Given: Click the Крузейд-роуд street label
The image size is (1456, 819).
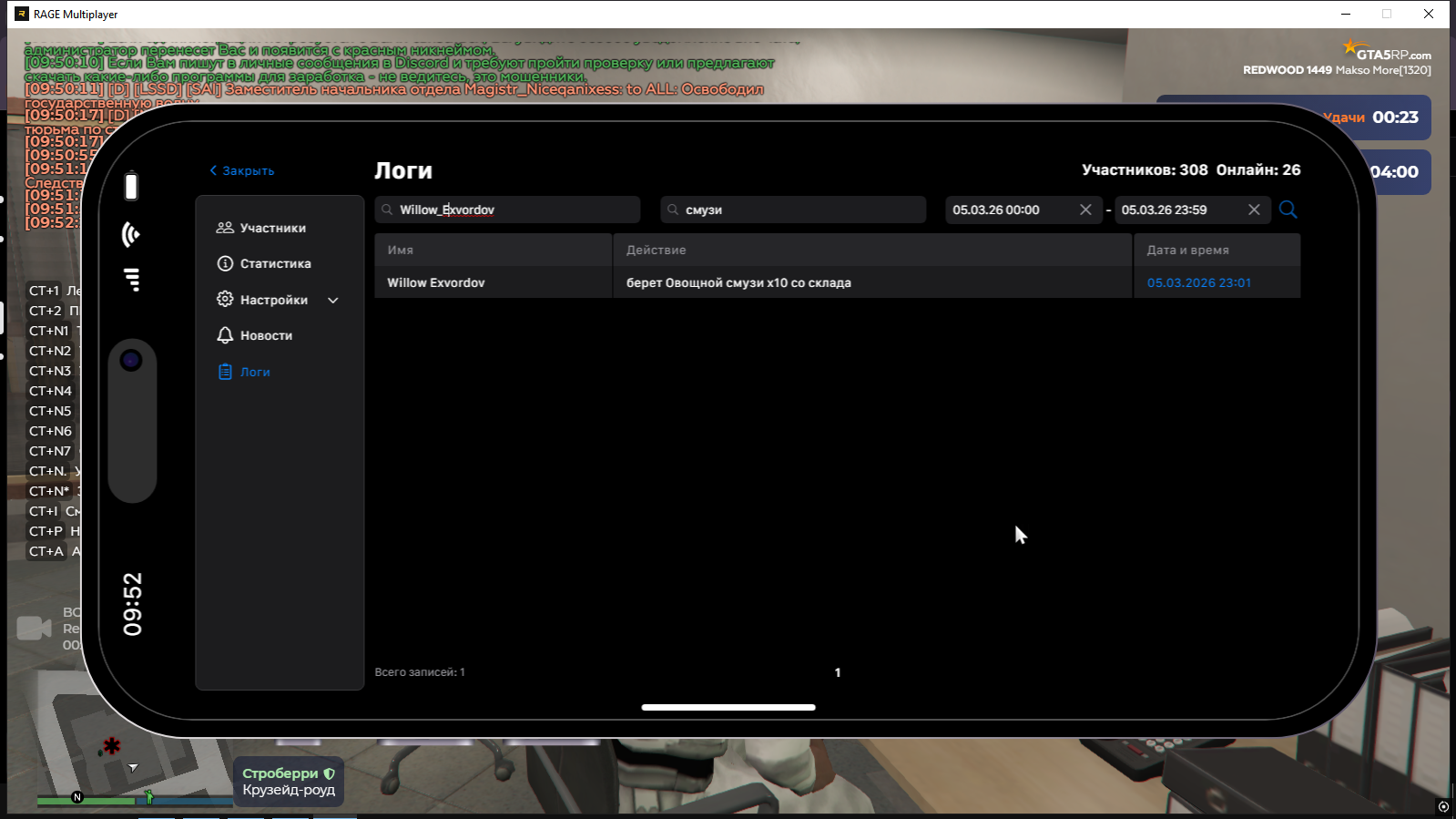Looking at the screenshot, I should tap(289, 790).
